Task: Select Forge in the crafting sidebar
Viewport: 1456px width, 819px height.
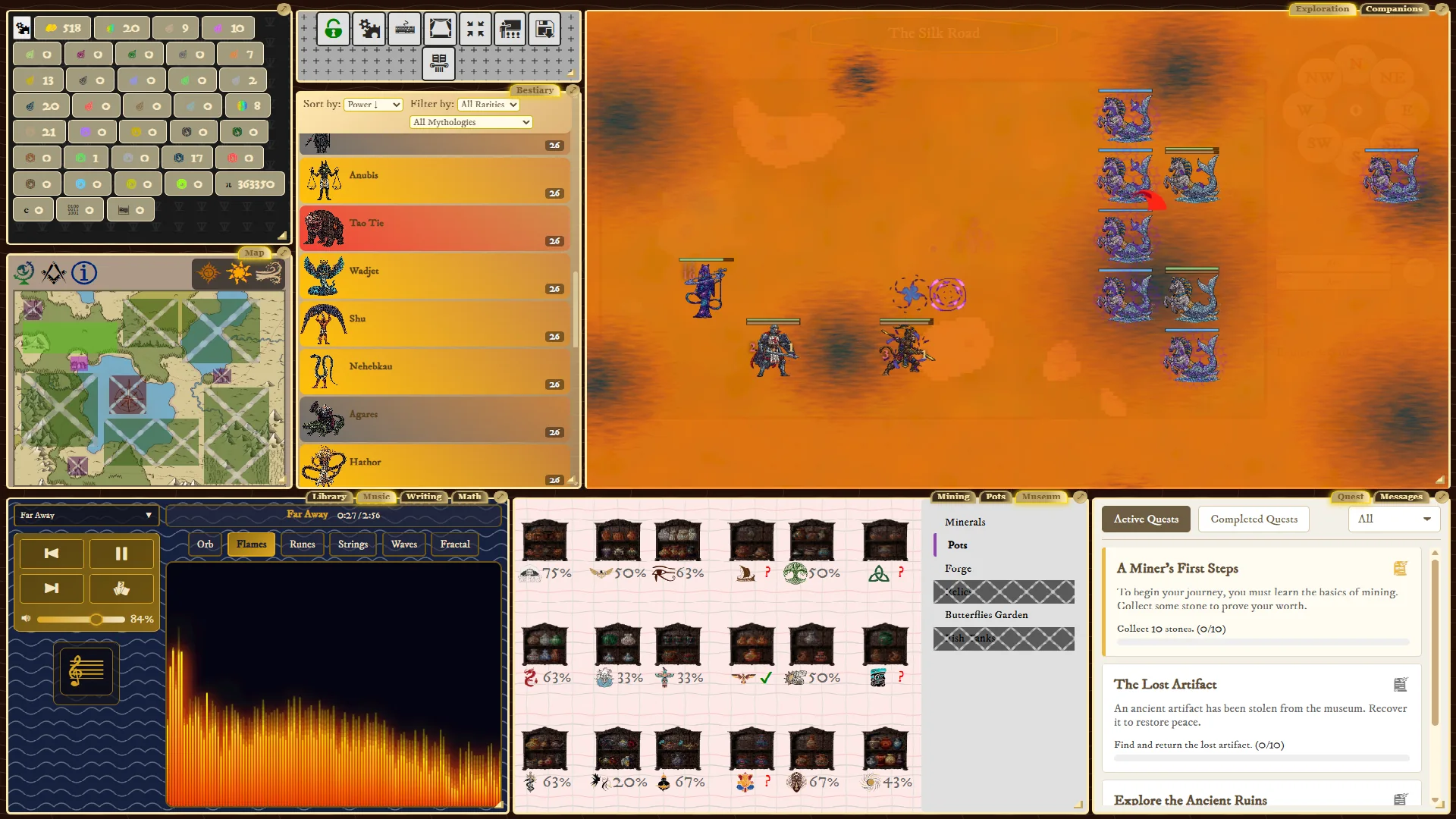Action: 958,568
